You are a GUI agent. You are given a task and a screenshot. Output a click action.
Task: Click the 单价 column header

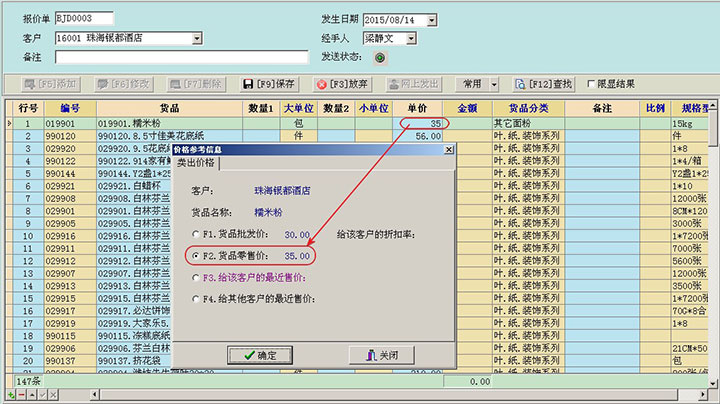(418, 107)
